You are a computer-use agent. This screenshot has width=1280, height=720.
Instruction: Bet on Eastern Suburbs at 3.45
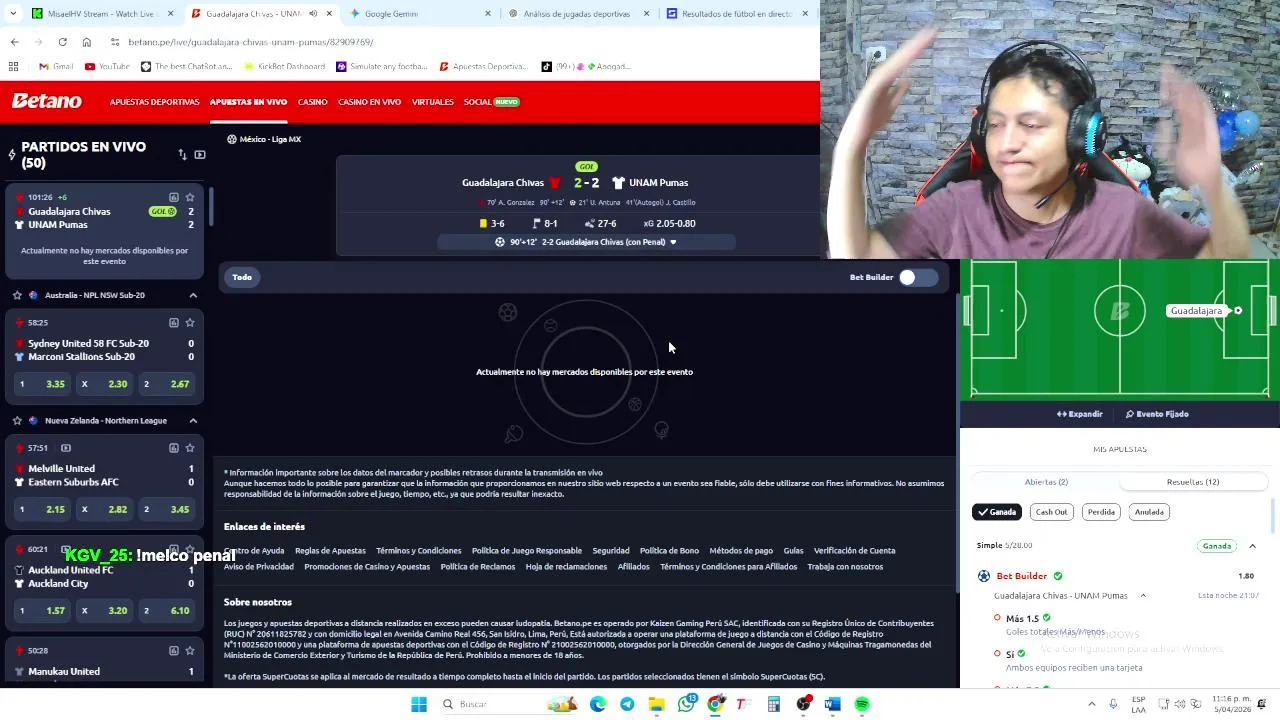tap(166, 510)
